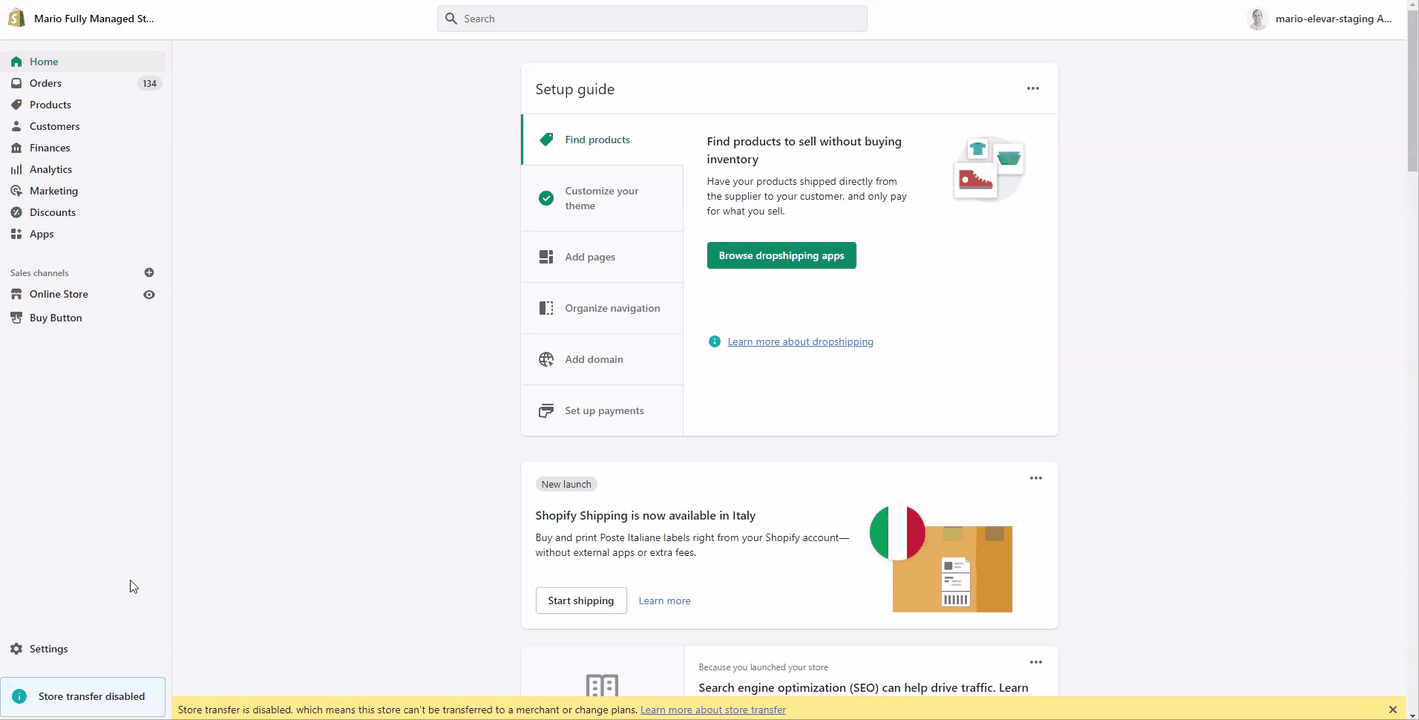Screen dimensions: 1419x720
Task: Open Learn more link in shipping card
Action: [x=665, y=601]
